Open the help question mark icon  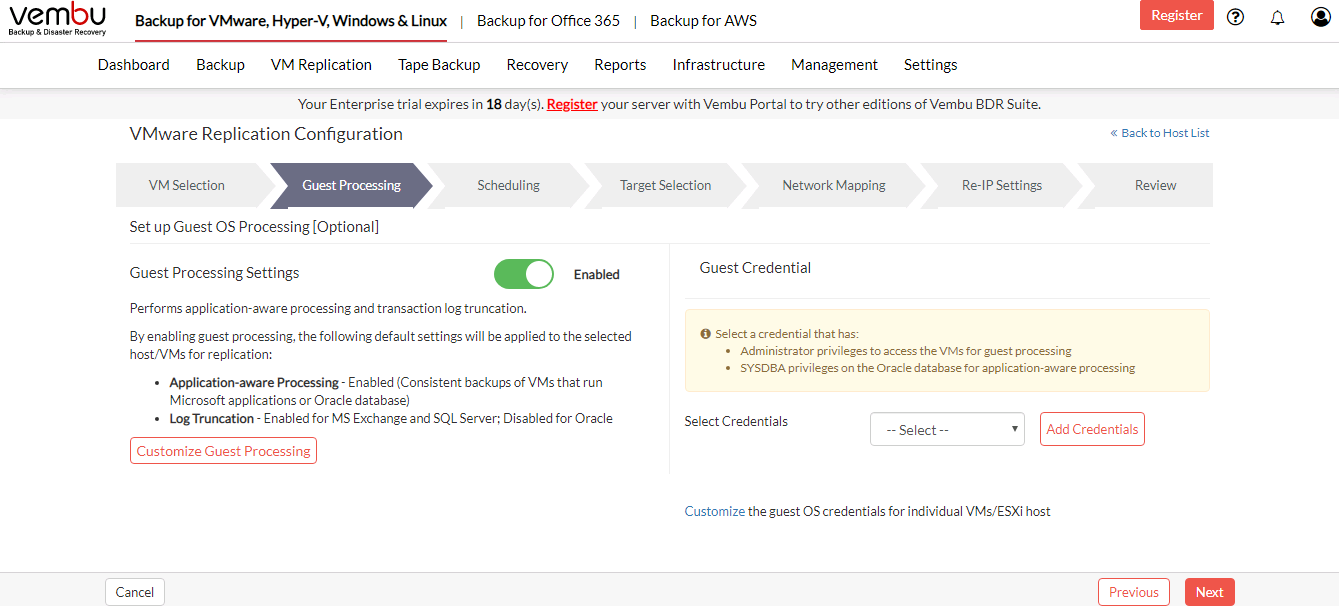[x=1235, y=17]
